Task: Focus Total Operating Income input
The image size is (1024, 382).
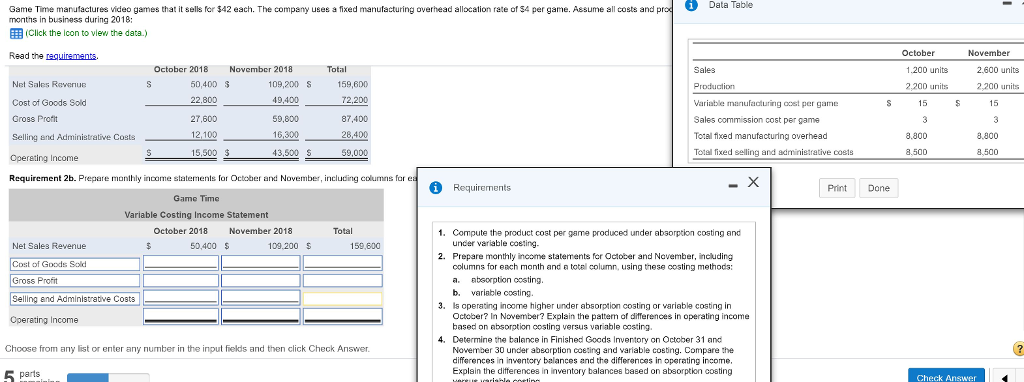Action: [x=343, y=317]
